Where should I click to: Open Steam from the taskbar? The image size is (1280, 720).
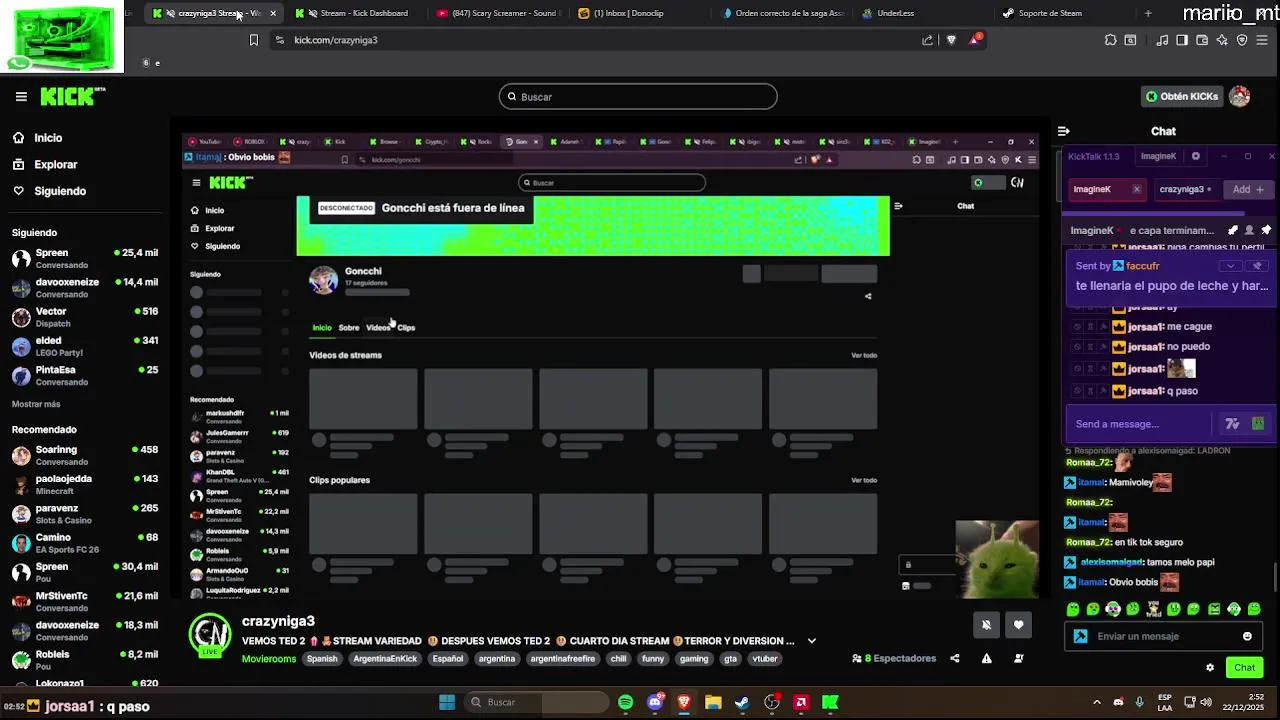[743, 703]
